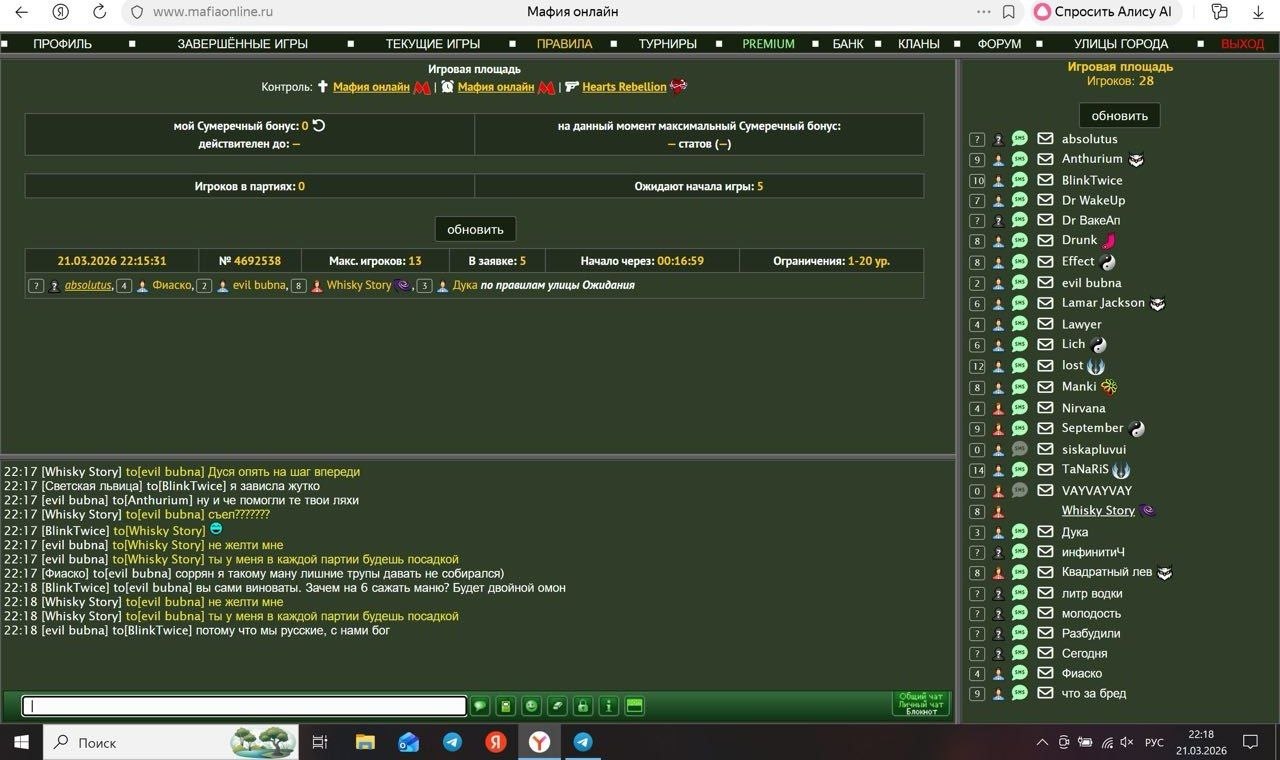Open the Hearts Rebellion clan link
This screenshot has width=1280, height=760.
(624, 87)
